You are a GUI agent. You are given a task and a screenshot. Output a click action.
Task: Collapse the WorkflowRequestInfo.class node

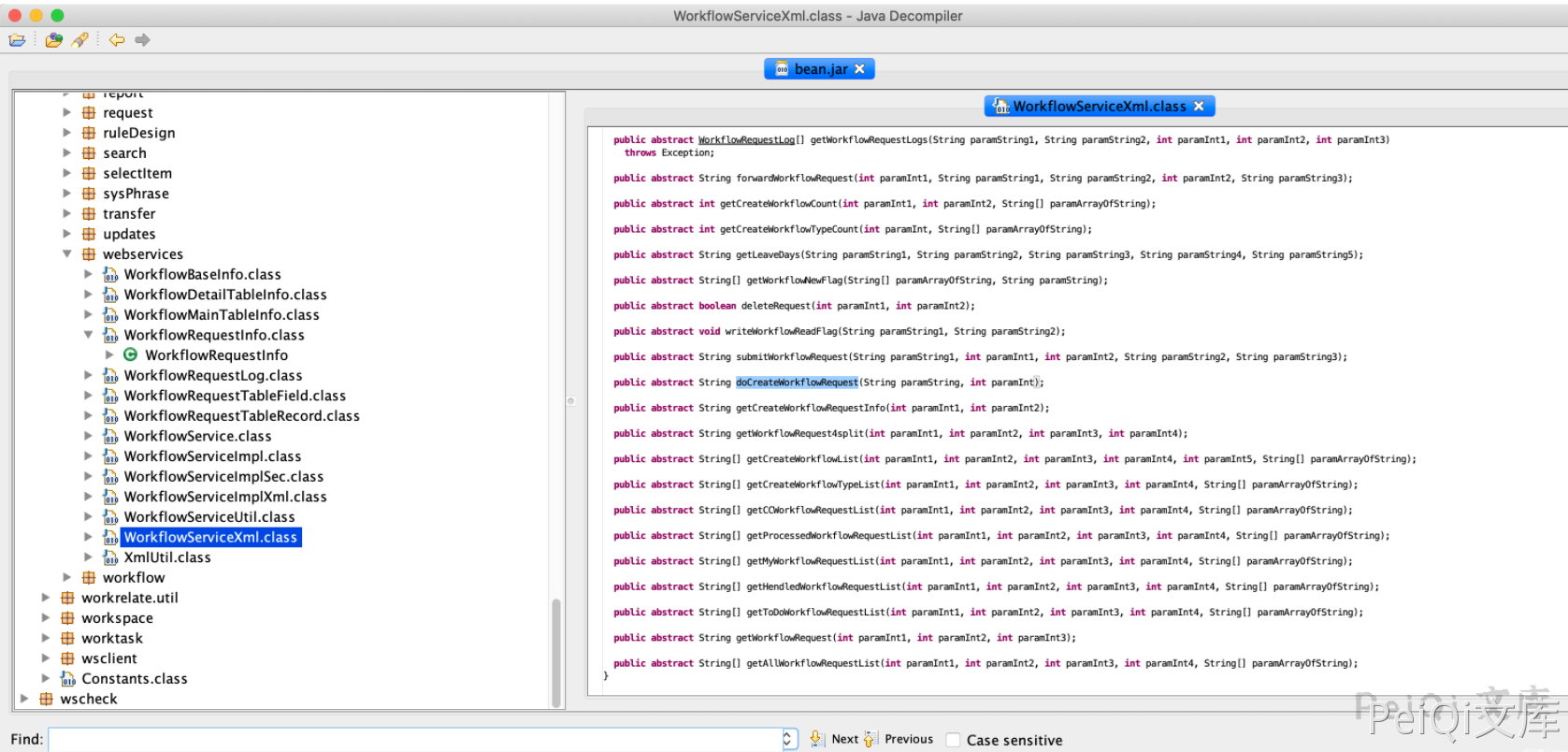click(89, 335)
